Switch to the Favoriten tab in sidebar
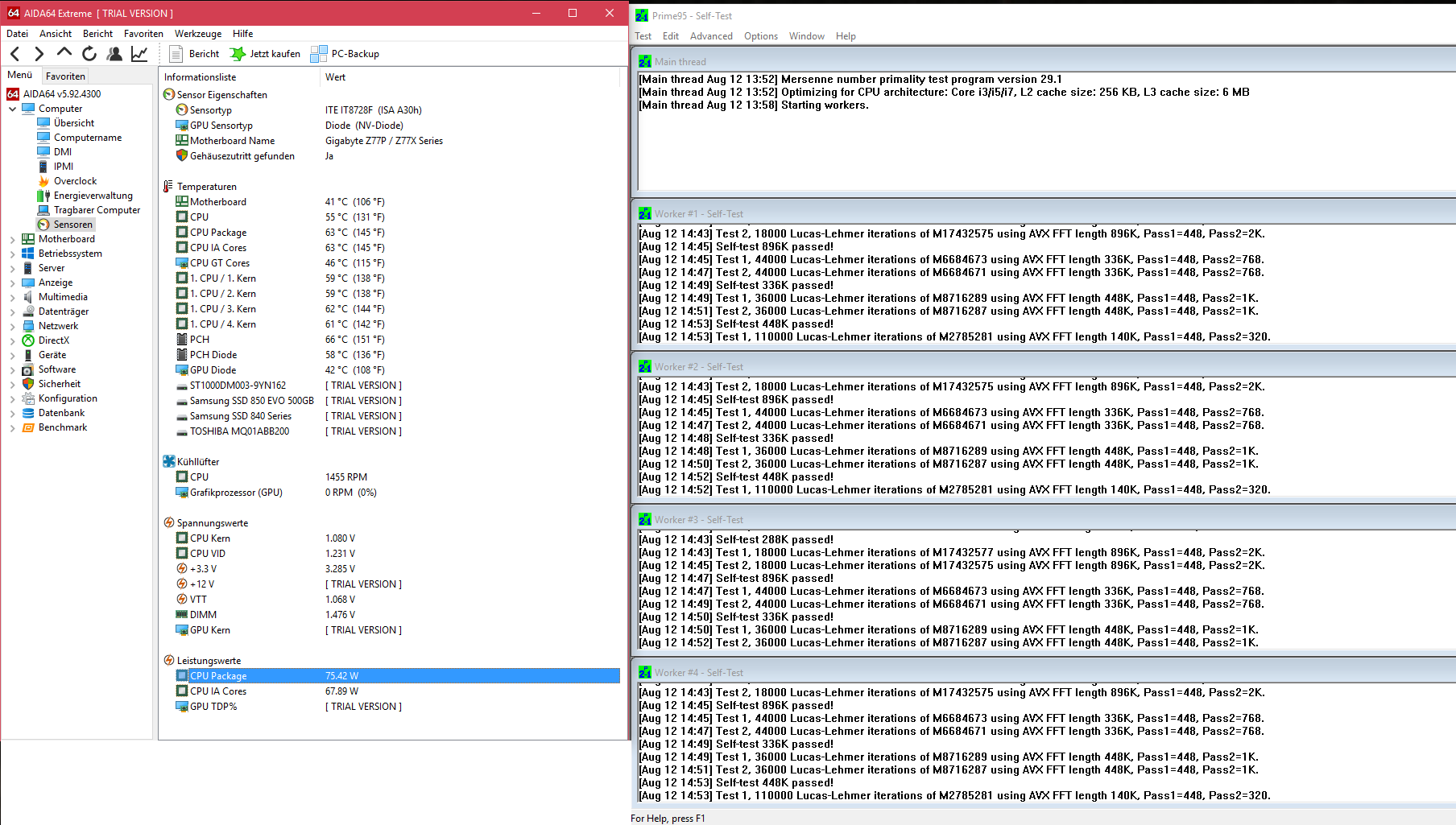The width and height of the screenshot is (1456, 825). (65, 76)
